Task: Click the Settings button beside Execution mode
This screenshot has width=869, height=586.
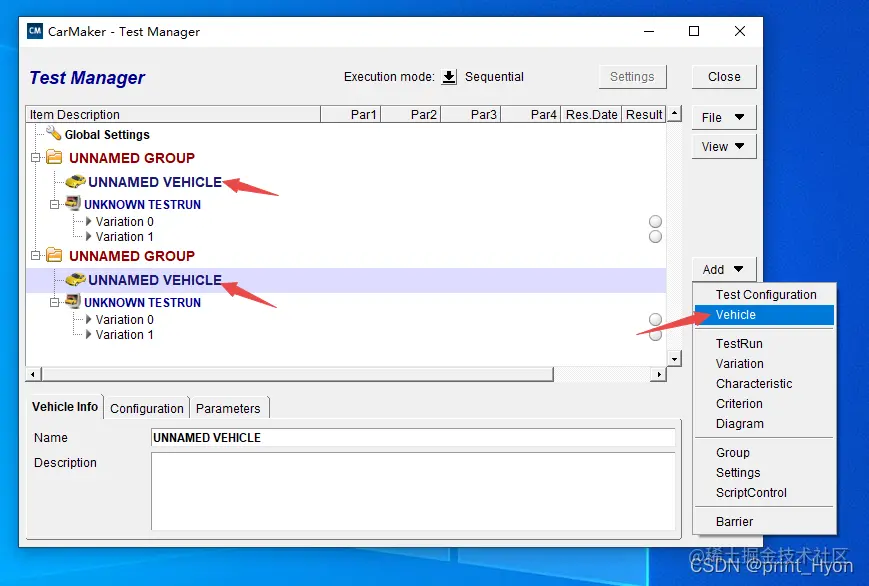Action: tap(632, 77)
